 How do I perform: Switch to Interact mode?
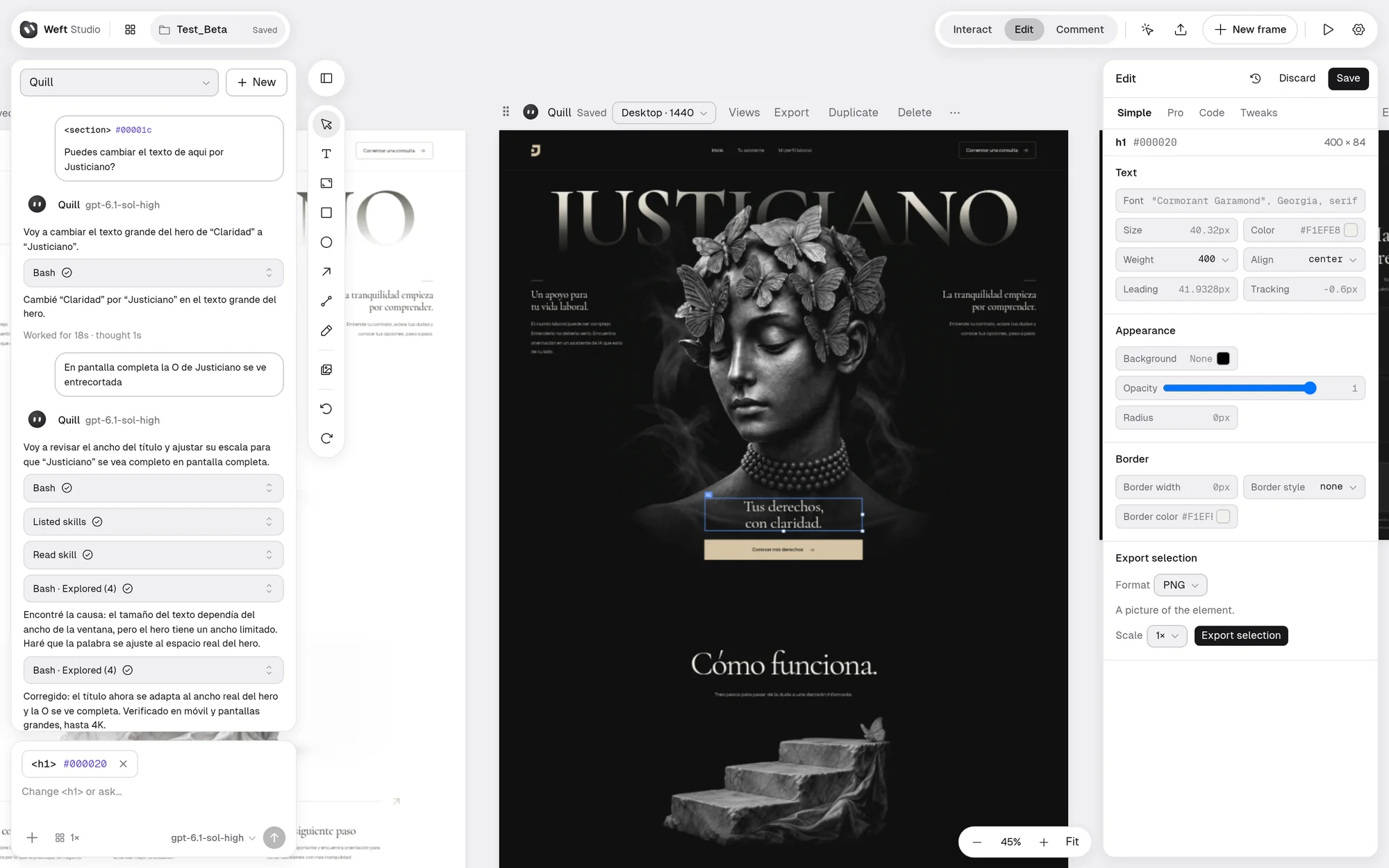972,30
